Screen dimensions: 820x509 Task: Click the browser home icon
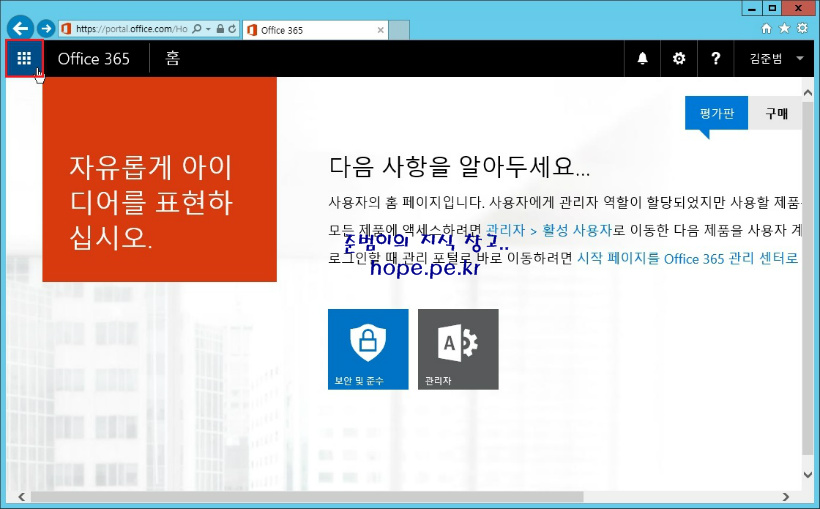[x=766, y=28]
